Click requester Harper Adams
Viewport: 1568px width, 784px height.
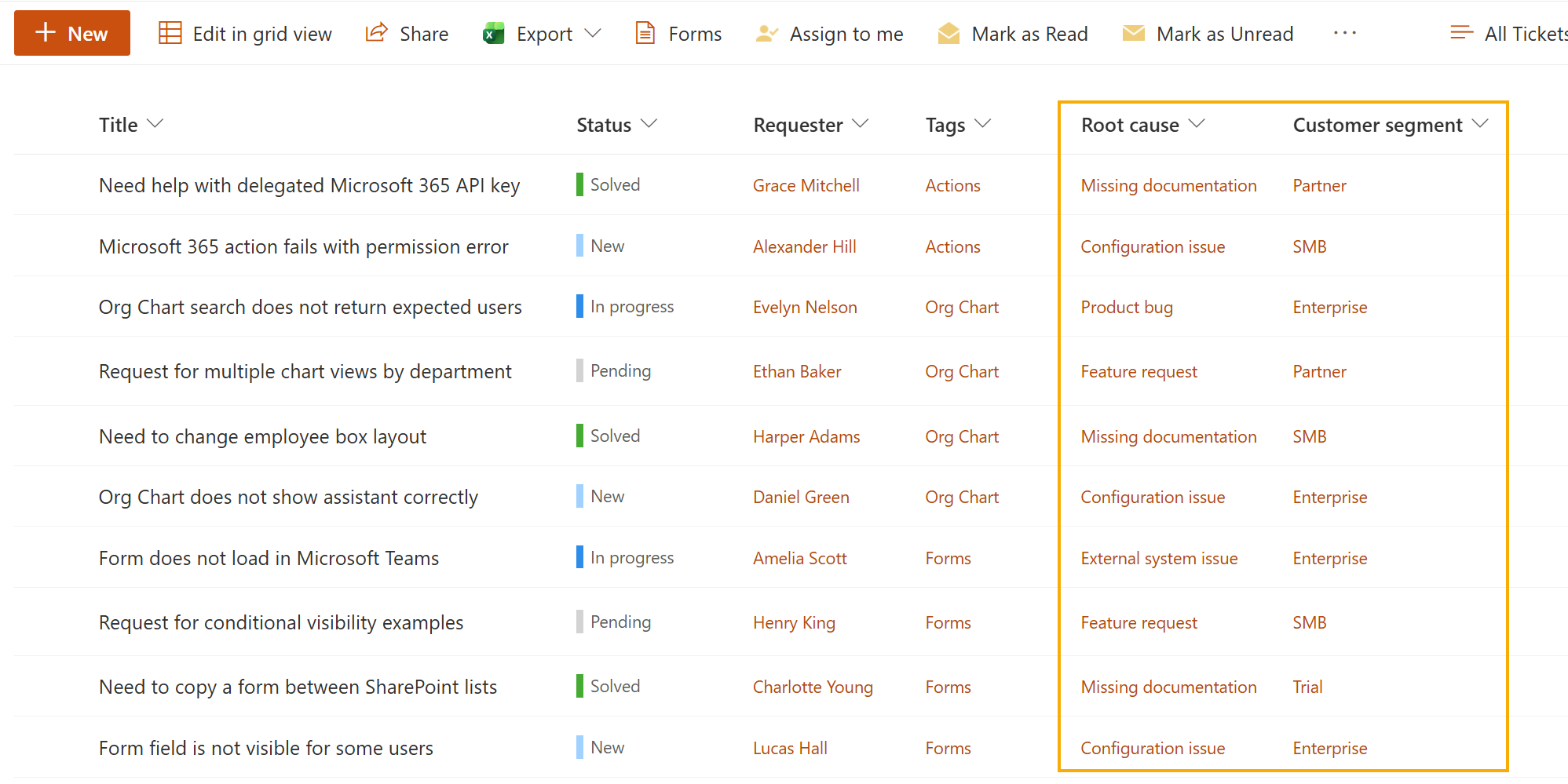click(806, 436)
